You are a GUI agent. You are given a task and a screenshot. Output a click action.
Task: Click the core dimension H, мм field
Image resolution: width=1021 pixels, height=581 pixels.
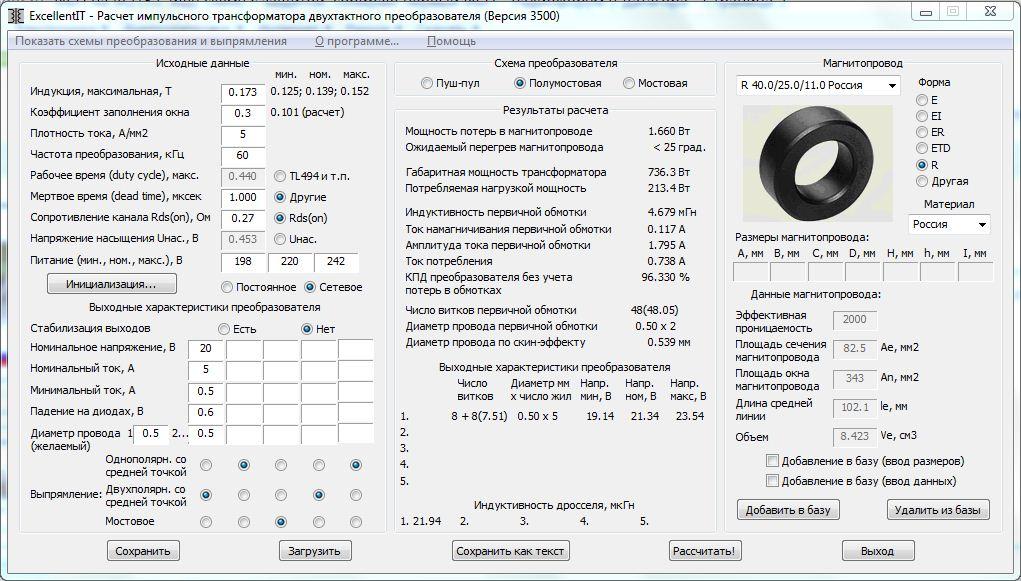tap(901, 272)
